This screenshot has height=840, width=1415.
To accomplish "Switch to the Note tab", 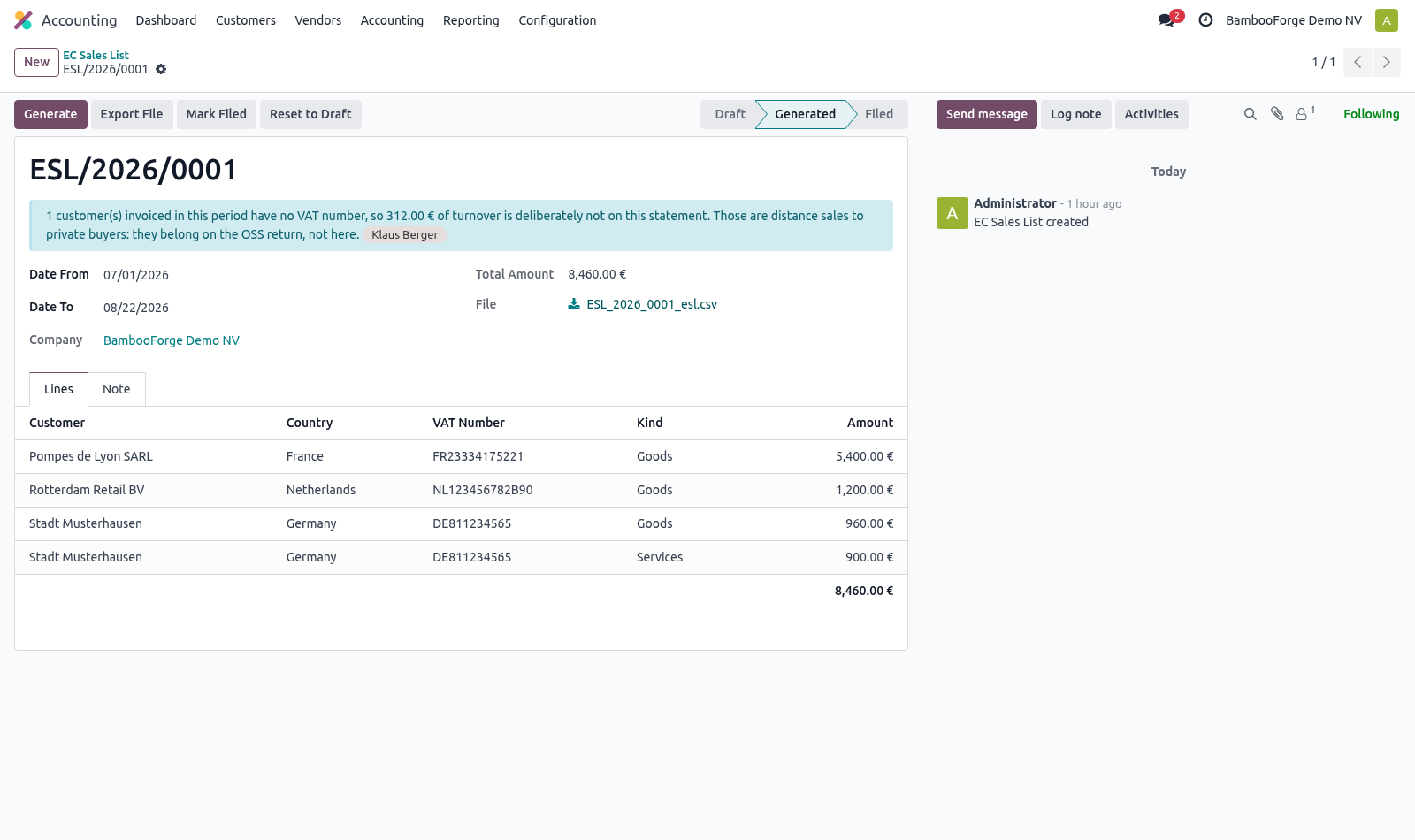I will click(117, 389).
